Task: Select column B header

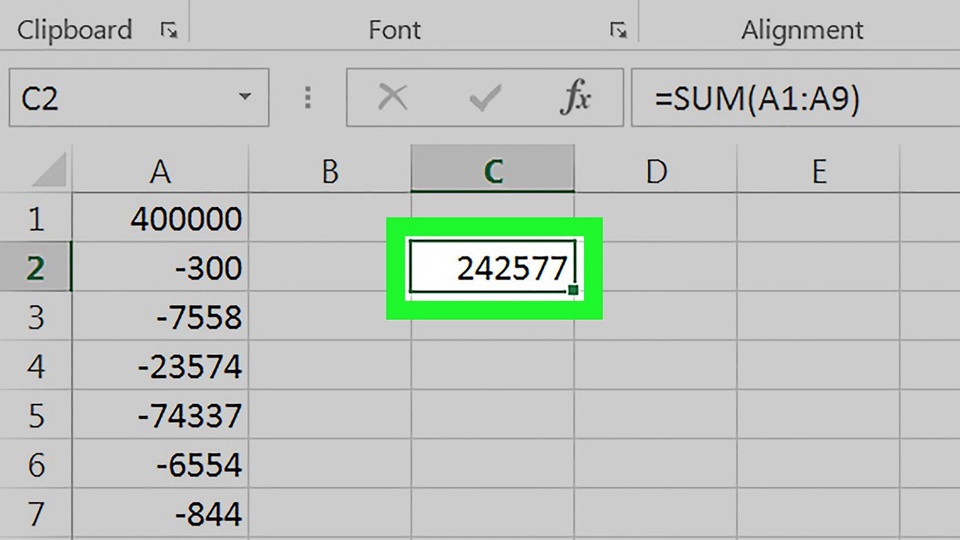Action: (329, 172)
